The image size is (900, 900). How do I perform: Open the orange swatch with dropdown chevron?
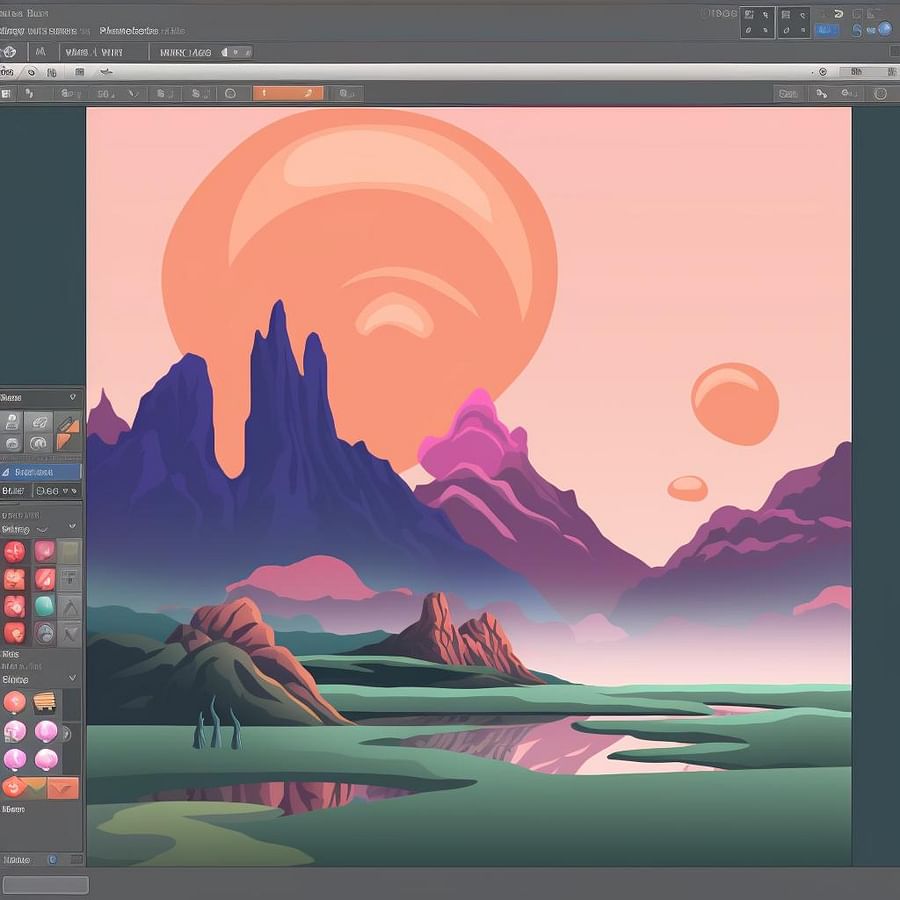click(x=63, y=788)
